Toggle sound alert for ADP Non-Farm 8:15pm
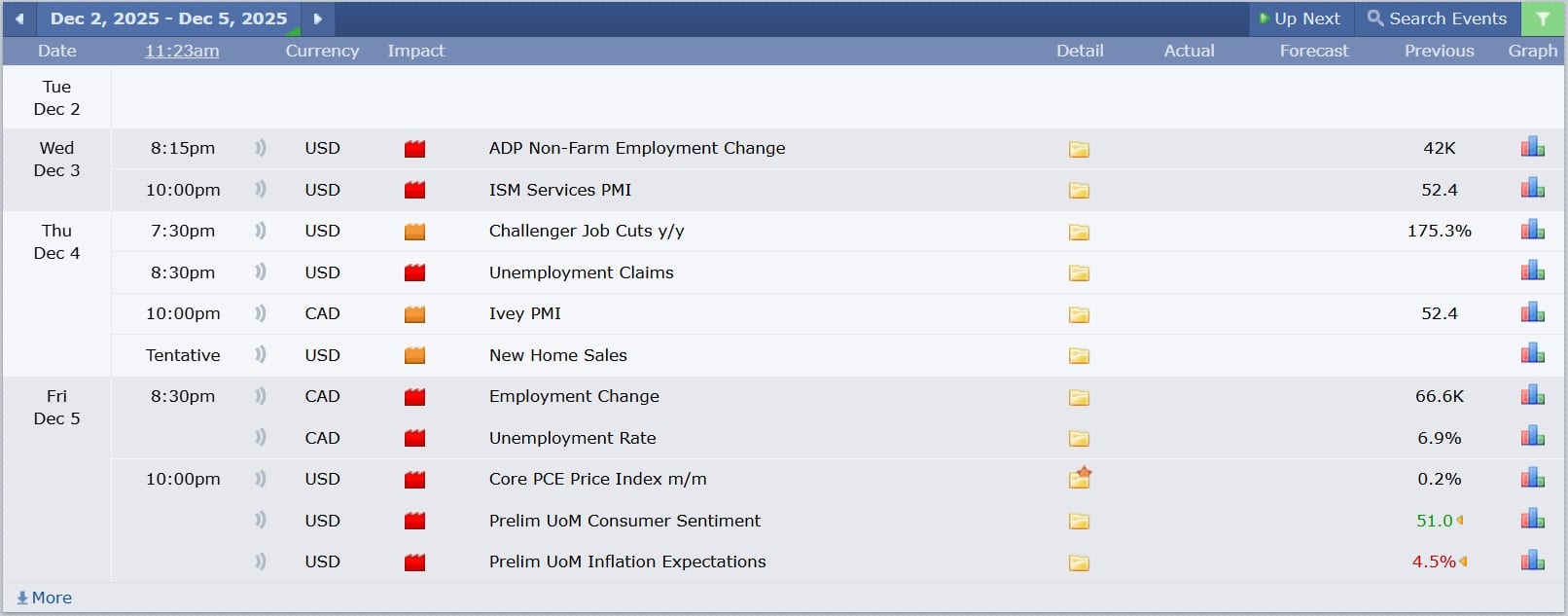This screenshot has height=616, width=1568. (261, 148)
